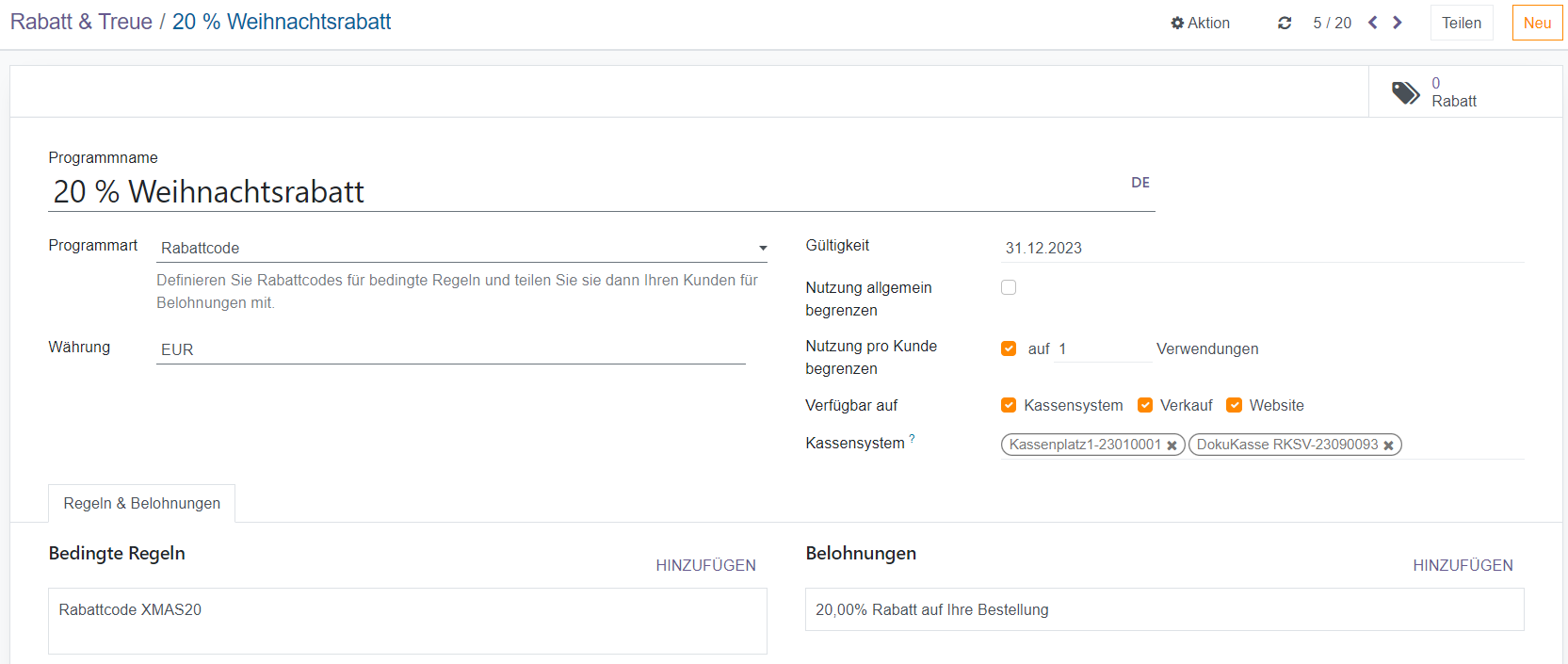Enable Nutzung allgemein begrenzen checkbox

(1009, 287)
